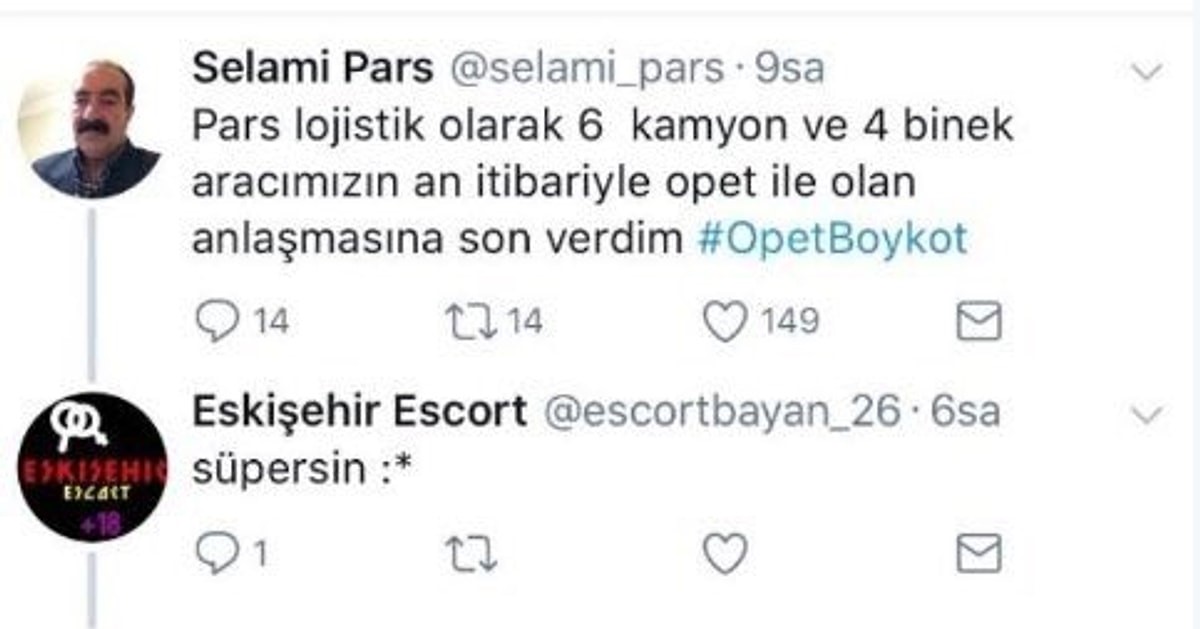Viewport: 1200px width, 629px height.
Task: Reply to Selami Pars' tweet
Action: [213, 321]
